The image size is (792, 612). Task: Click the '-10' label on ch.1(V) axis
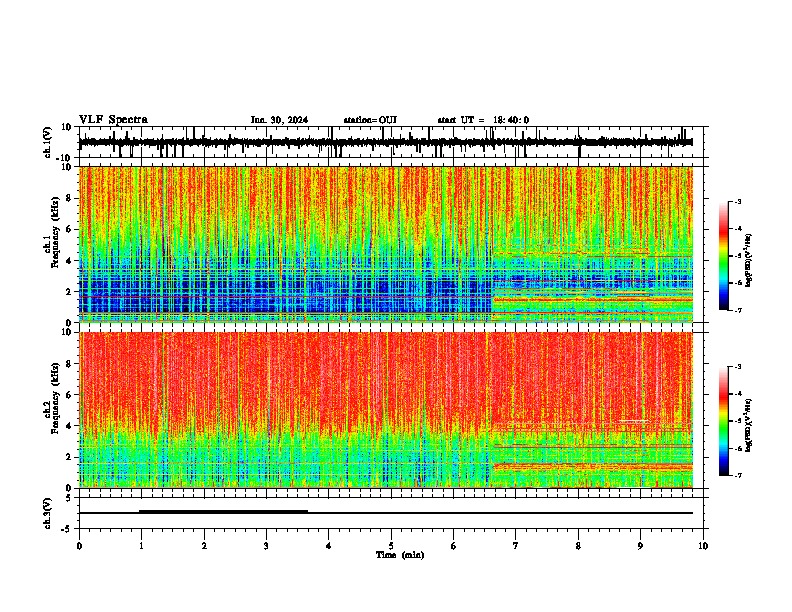pyautogui.click(x=65, y=158)
